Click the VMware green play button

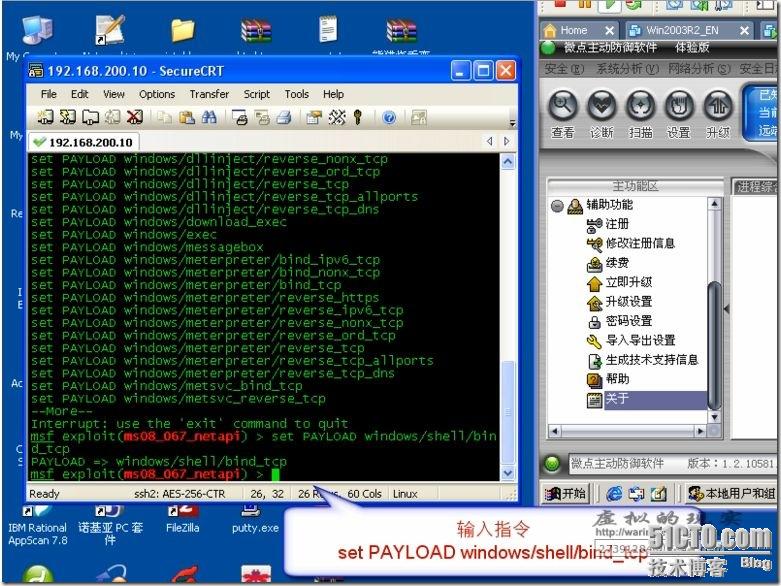[x=610, y=4]
